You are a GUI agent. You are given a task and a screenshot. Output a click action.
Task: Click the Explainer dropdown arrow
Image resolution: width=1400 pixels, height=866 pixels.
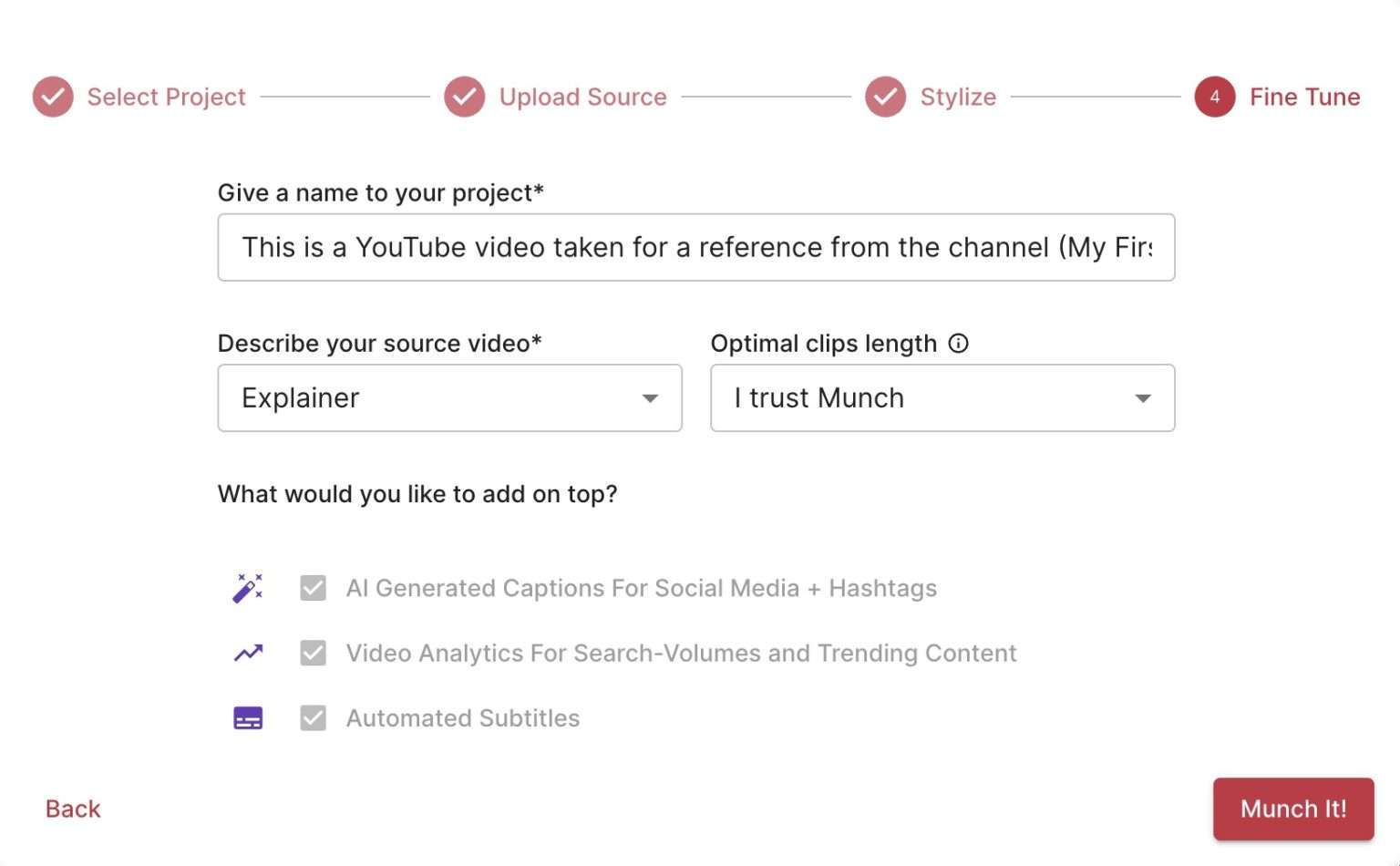click(x=650, y=398)
